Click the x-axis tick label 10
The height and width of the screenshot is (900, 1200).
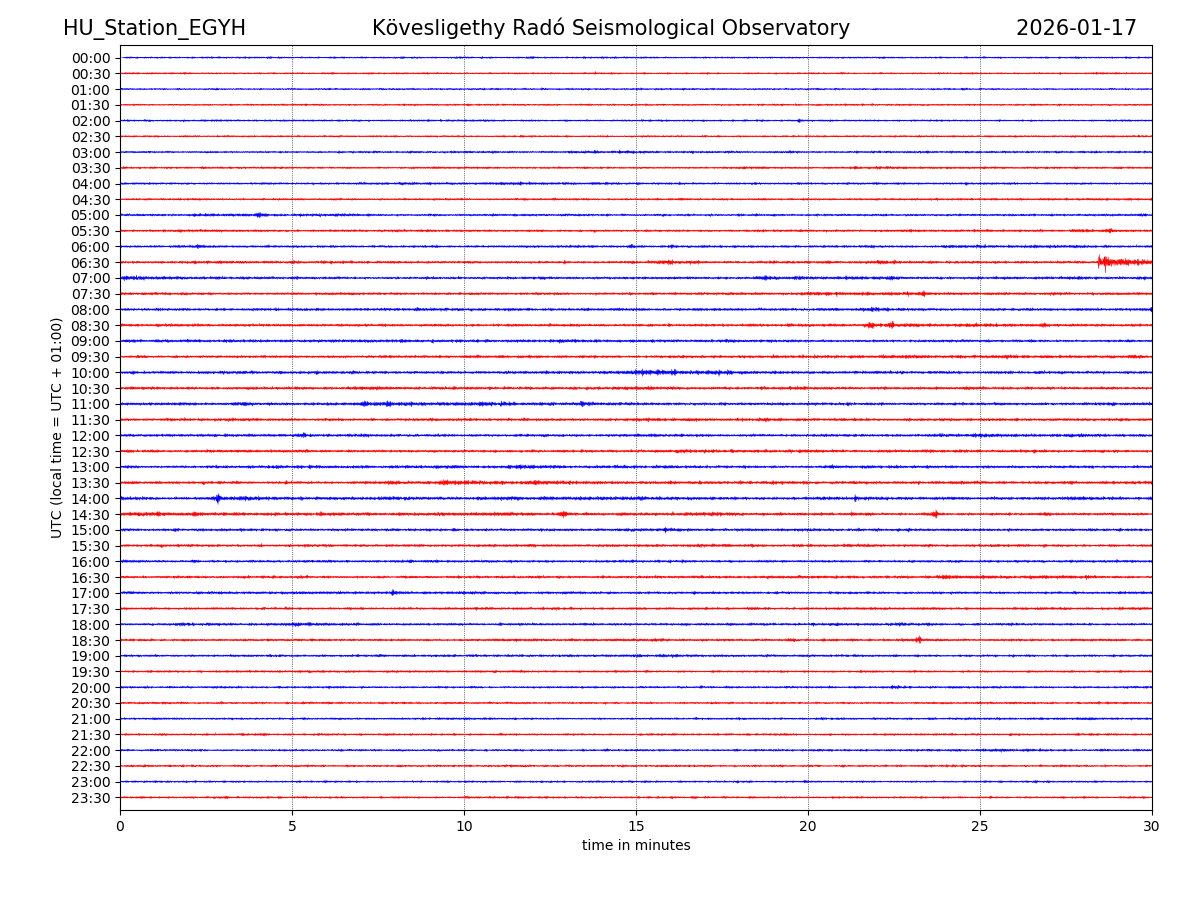tap(464, 827)
